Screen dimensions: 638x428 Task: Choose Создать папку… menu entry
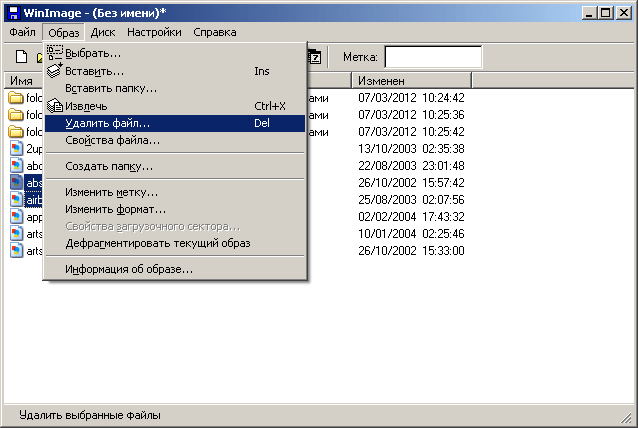click(175, 166)
